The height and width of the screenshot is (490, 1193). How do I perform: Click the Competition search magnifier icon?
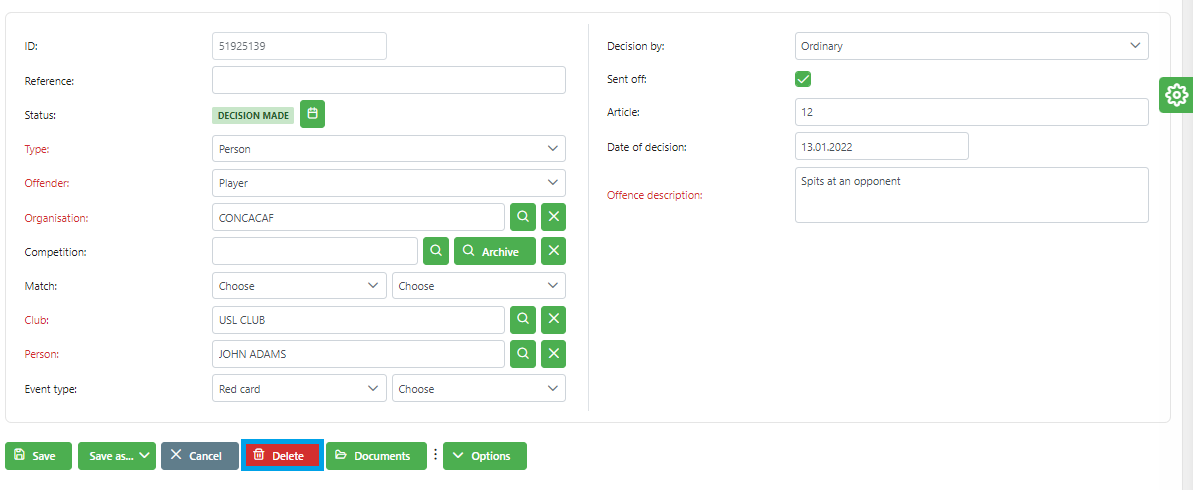(435, 251)
